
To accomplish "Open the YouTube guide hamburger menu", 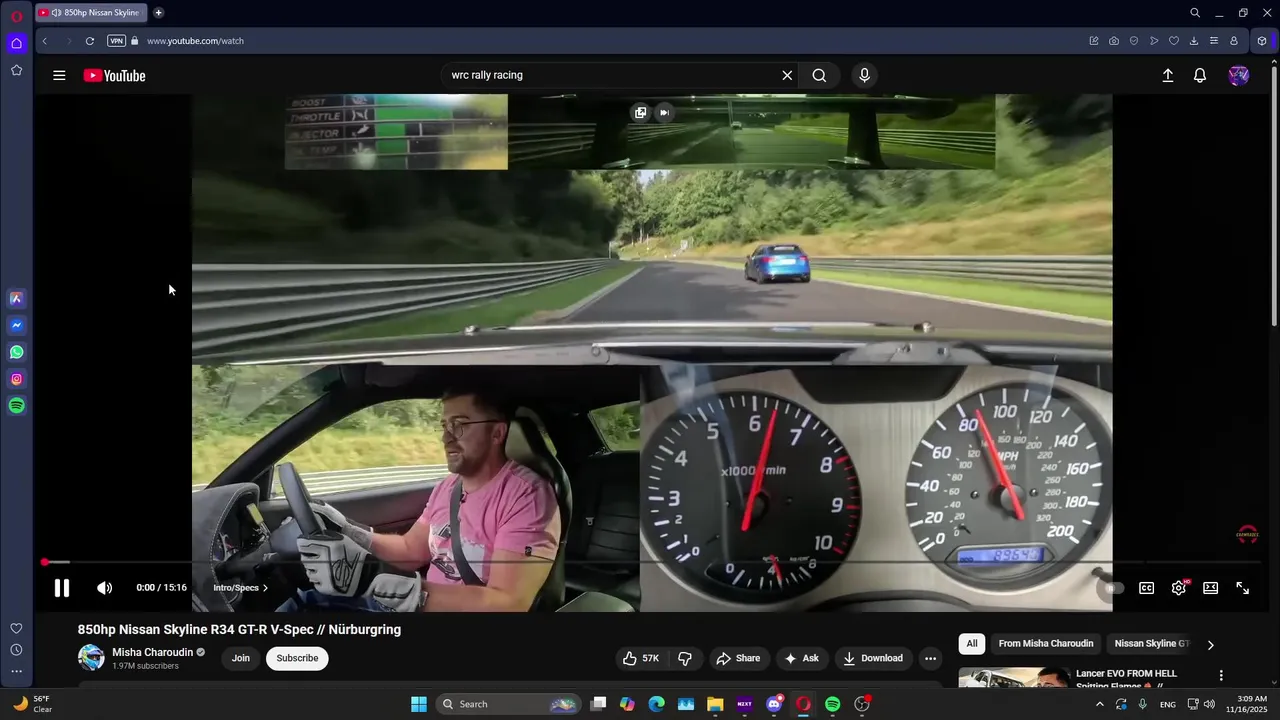I will point(59,75).
